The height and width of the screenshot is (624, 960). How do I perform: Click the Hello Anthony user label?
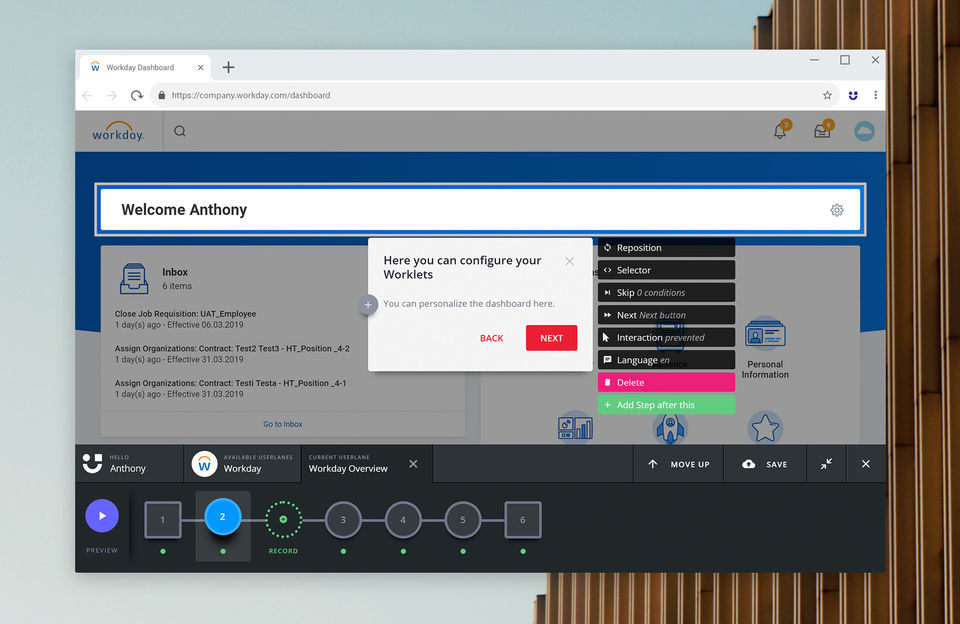click(x=127, y=464)
